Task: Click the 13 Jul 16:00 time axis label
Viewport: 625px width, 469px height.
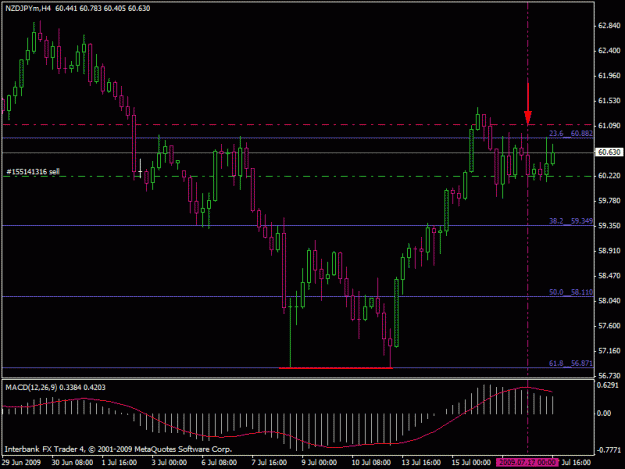Action: tap(421, 463)
